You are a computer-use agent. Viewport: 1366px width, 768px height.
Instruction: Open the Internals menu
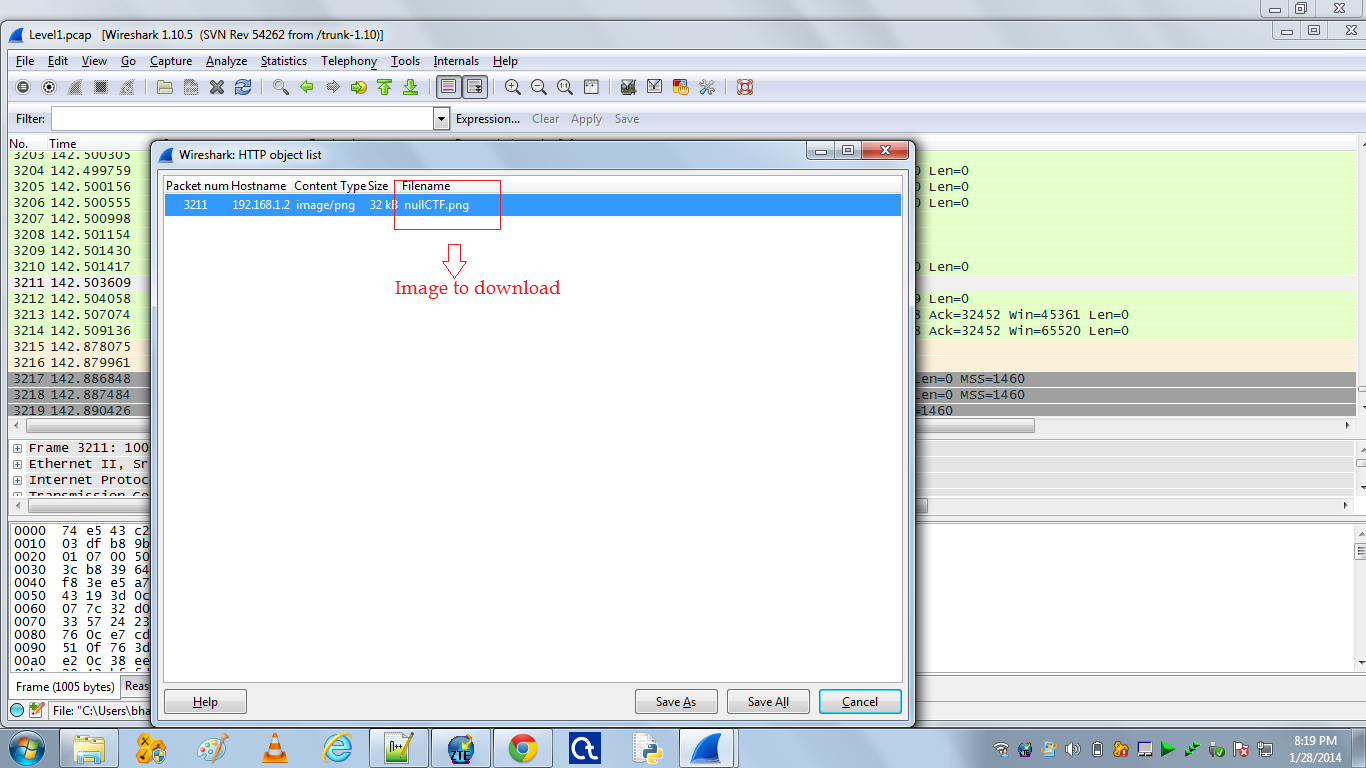(x=456, y=61)
